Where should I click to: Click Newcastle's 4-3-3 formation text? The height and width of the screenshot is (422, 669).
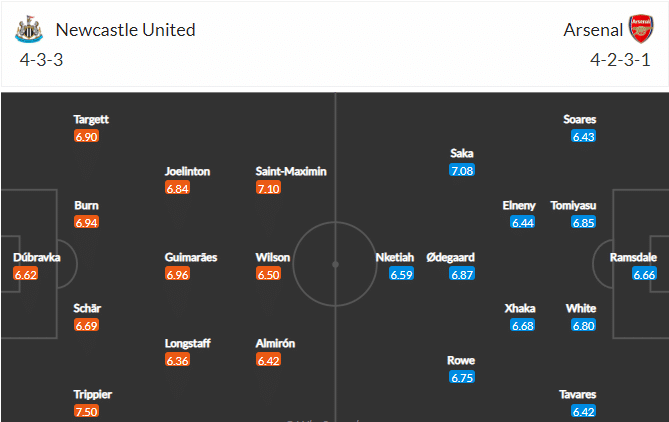coord(41,60)
